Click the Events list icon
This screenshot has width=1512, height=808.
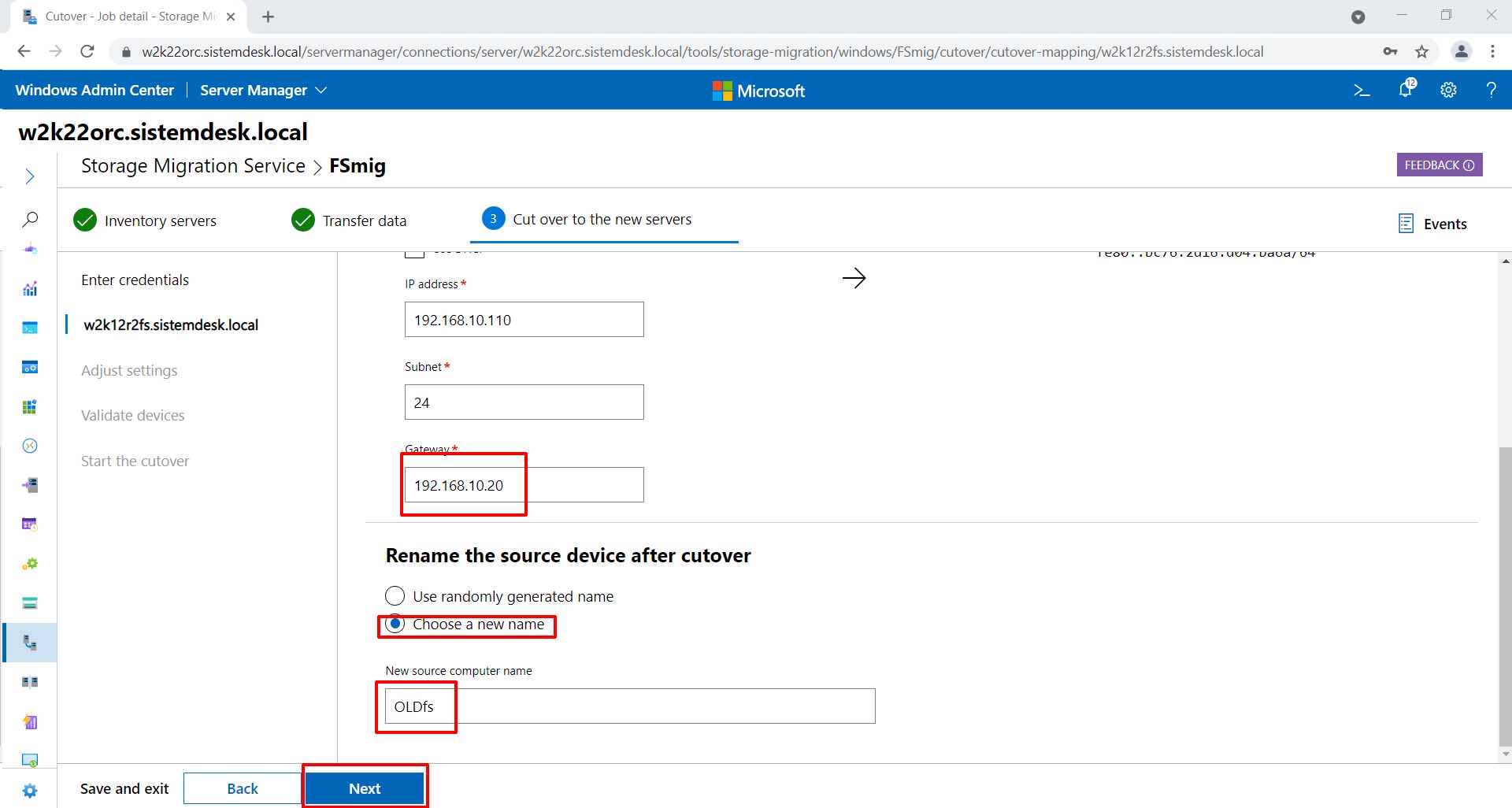[x=1406, y=224]
